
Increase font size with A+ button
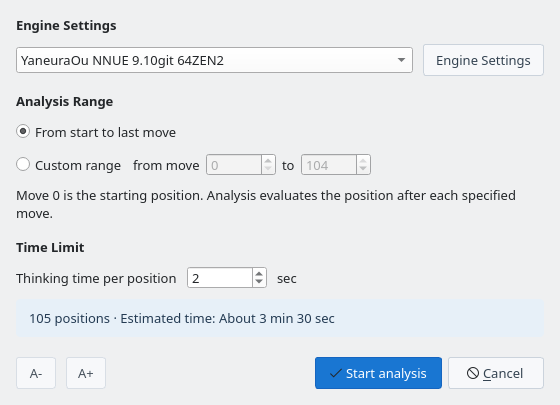point(86,373)
